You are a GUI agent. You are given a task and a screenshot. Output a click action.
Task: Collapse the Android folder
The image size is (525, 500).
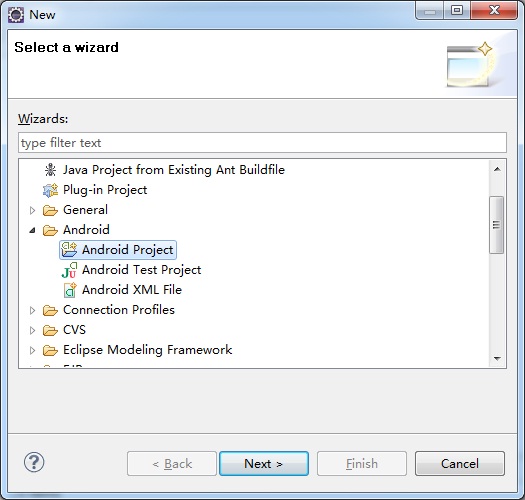click(32, 230)
